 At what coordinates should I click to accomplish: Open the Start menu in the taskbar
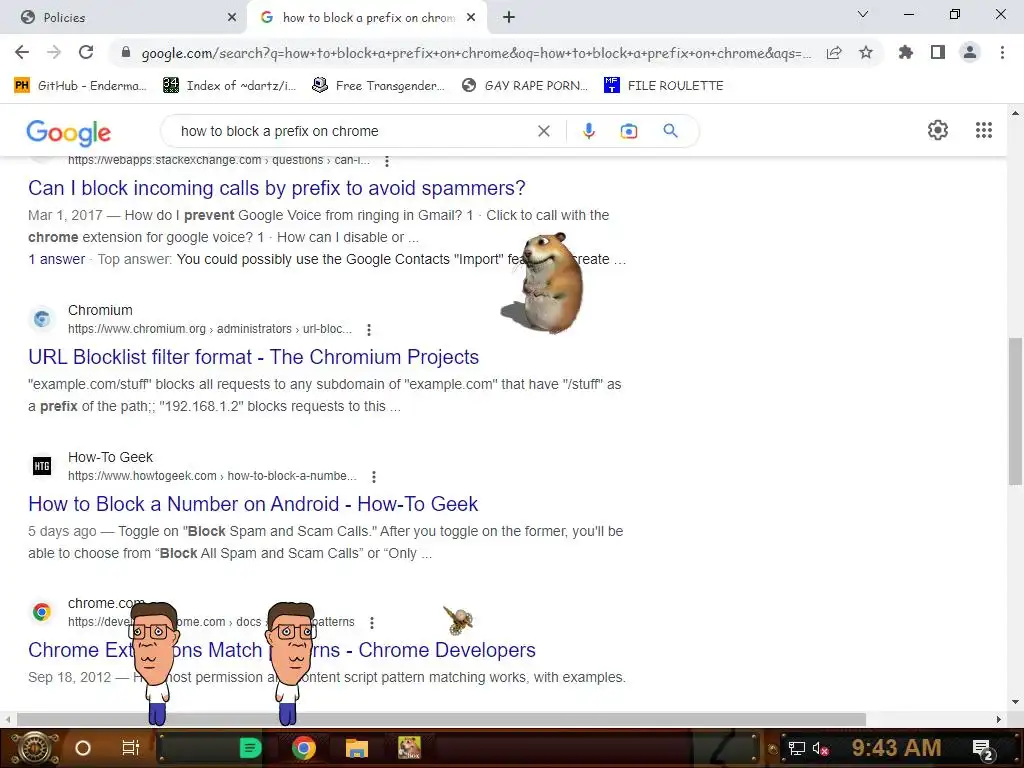(x=33, y=748)
